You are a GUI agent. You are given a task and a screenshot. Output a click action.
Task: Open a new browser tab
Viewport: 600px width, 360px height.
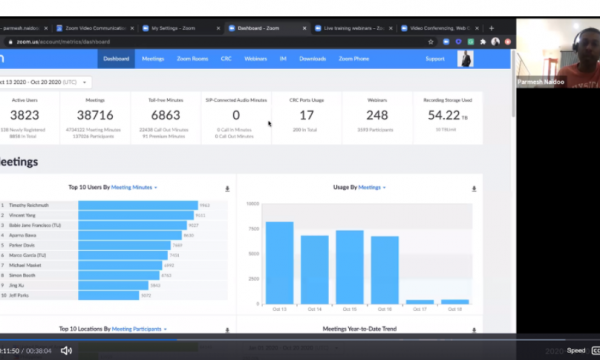tap(491, 28)
